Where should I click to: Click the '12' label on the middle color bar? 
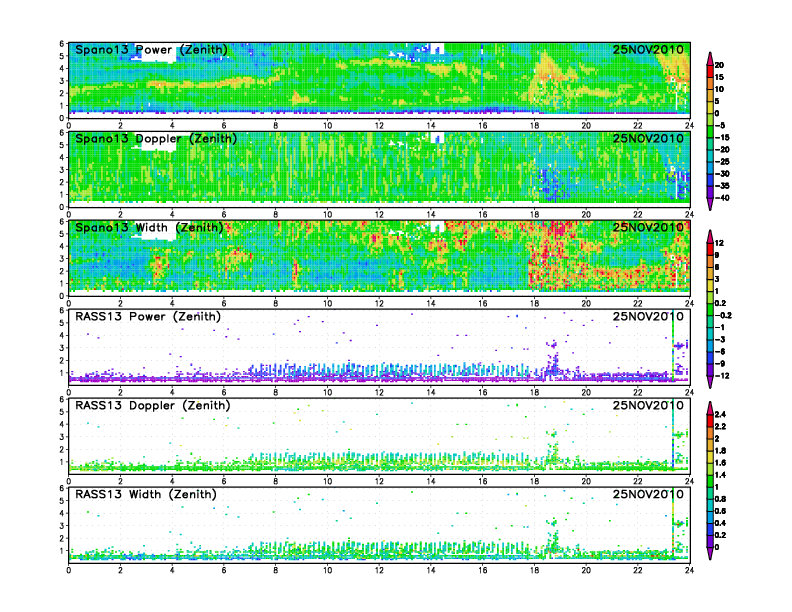click(x=719, y=243)
